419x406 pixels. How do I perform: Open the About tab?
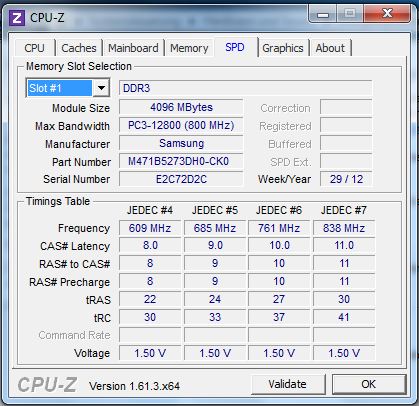(330, 48)
